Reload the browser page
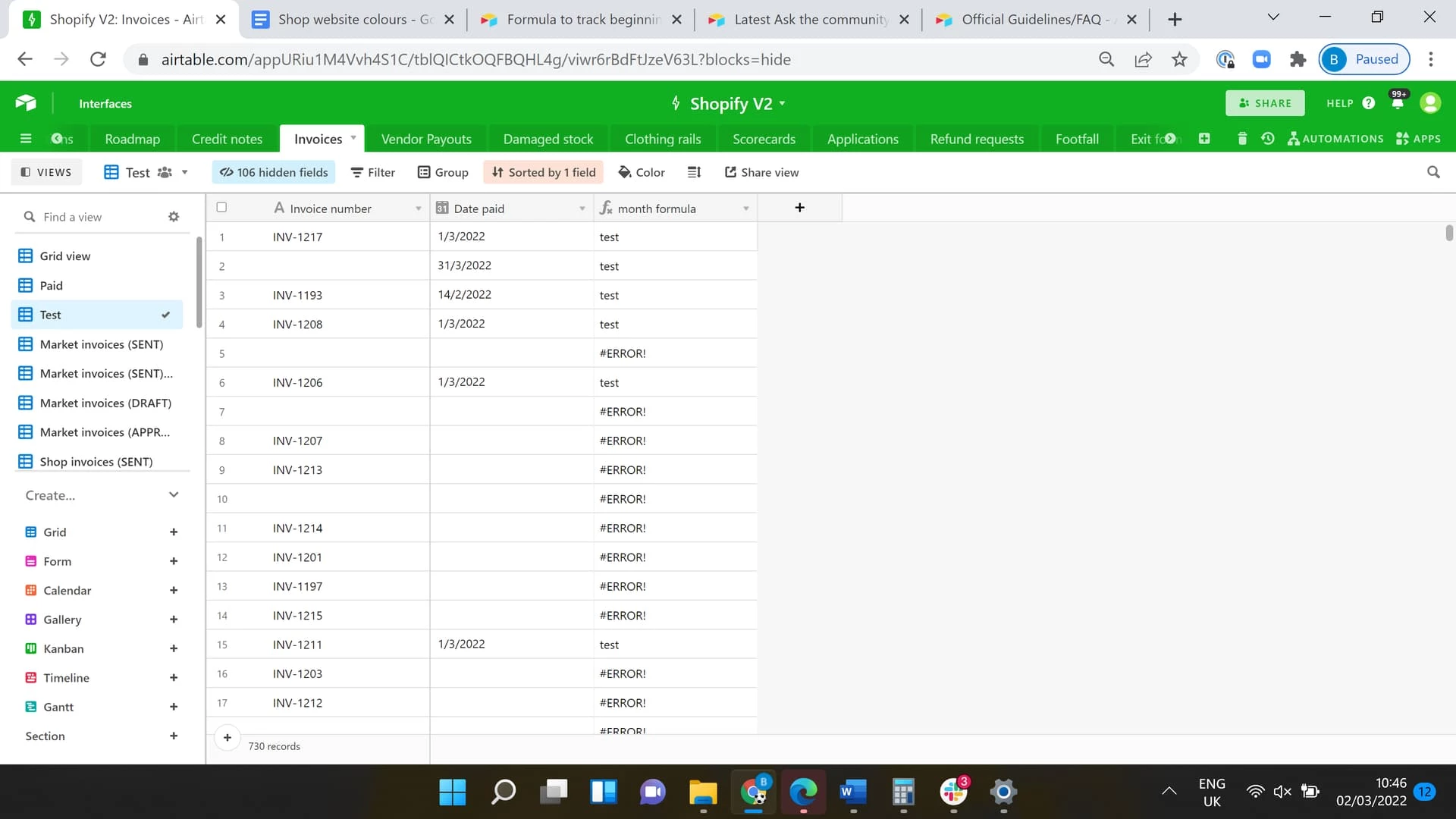 [x=98, y=59]
